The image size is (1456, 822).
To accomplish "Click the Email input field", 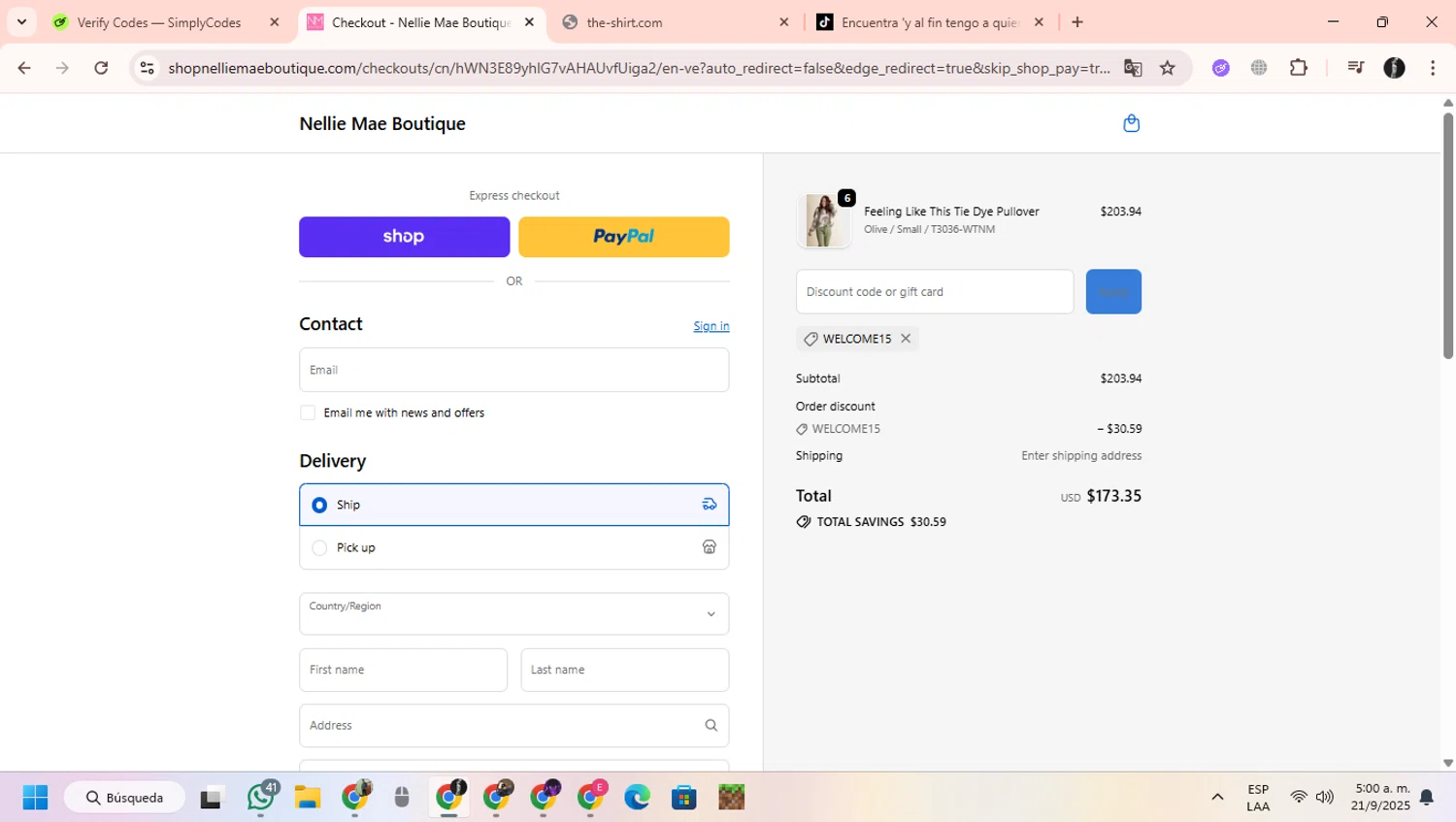I will click(514, 370).
